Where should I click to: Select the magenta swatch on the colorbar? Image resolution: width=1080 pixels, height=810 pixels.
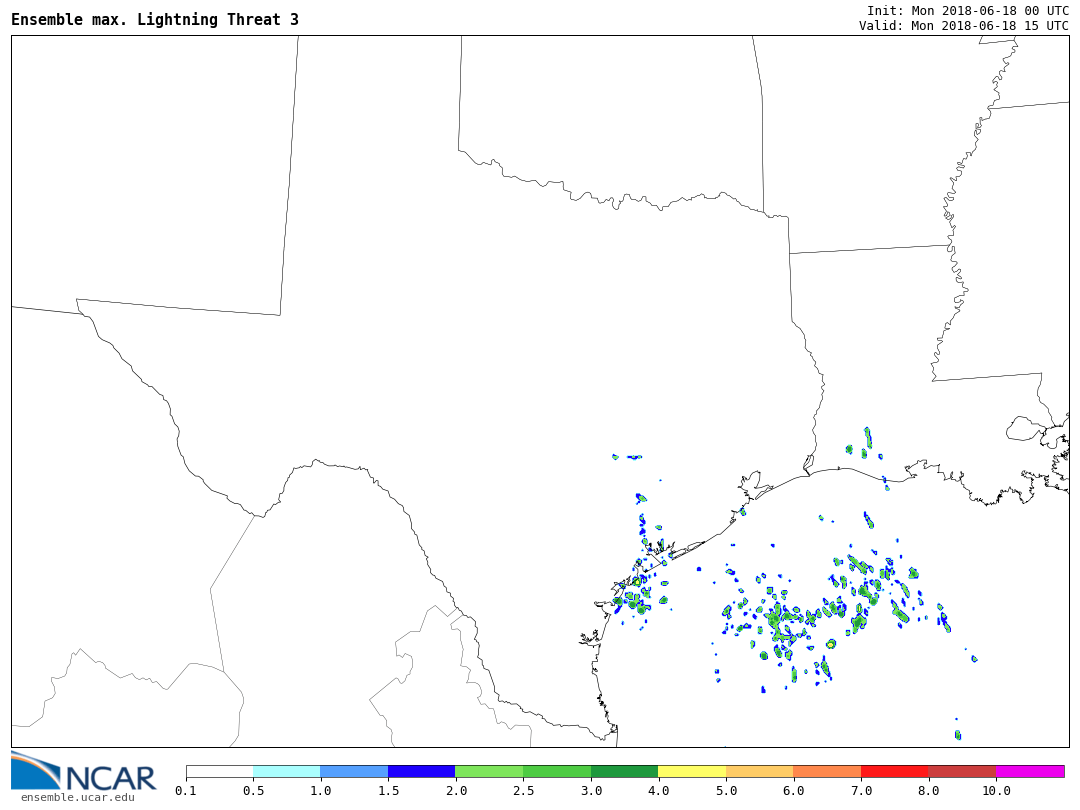pos(1030,771)
